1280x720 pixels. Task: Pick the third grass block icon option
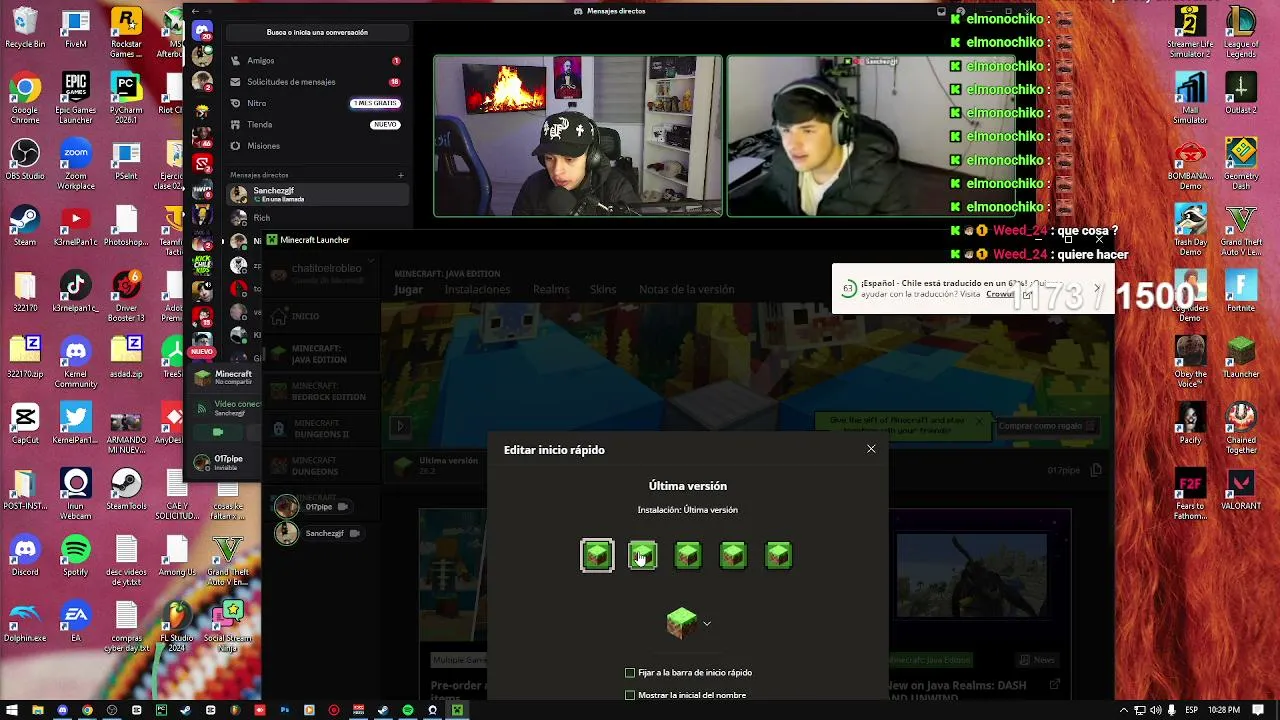(x=688, y=555)
